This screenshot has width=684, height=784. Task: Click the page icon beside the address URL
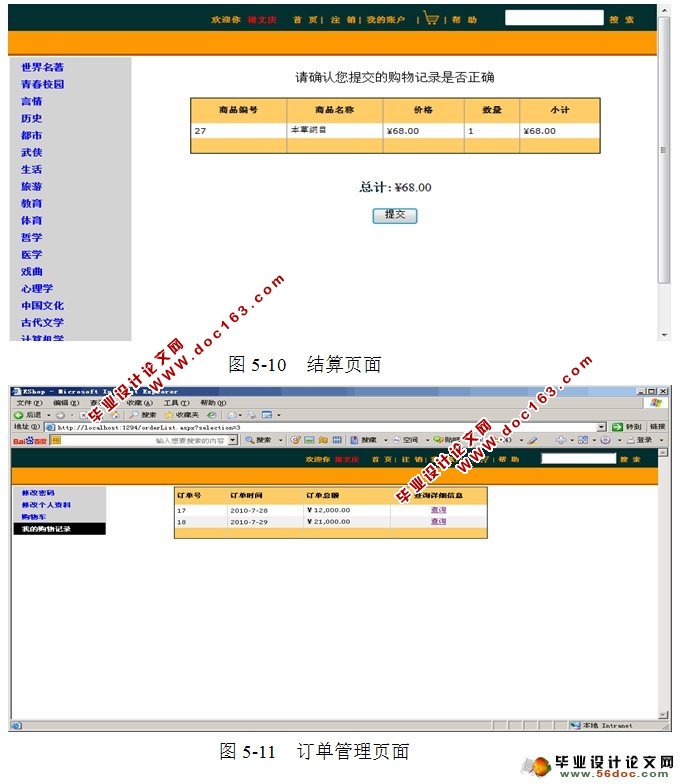50,428
